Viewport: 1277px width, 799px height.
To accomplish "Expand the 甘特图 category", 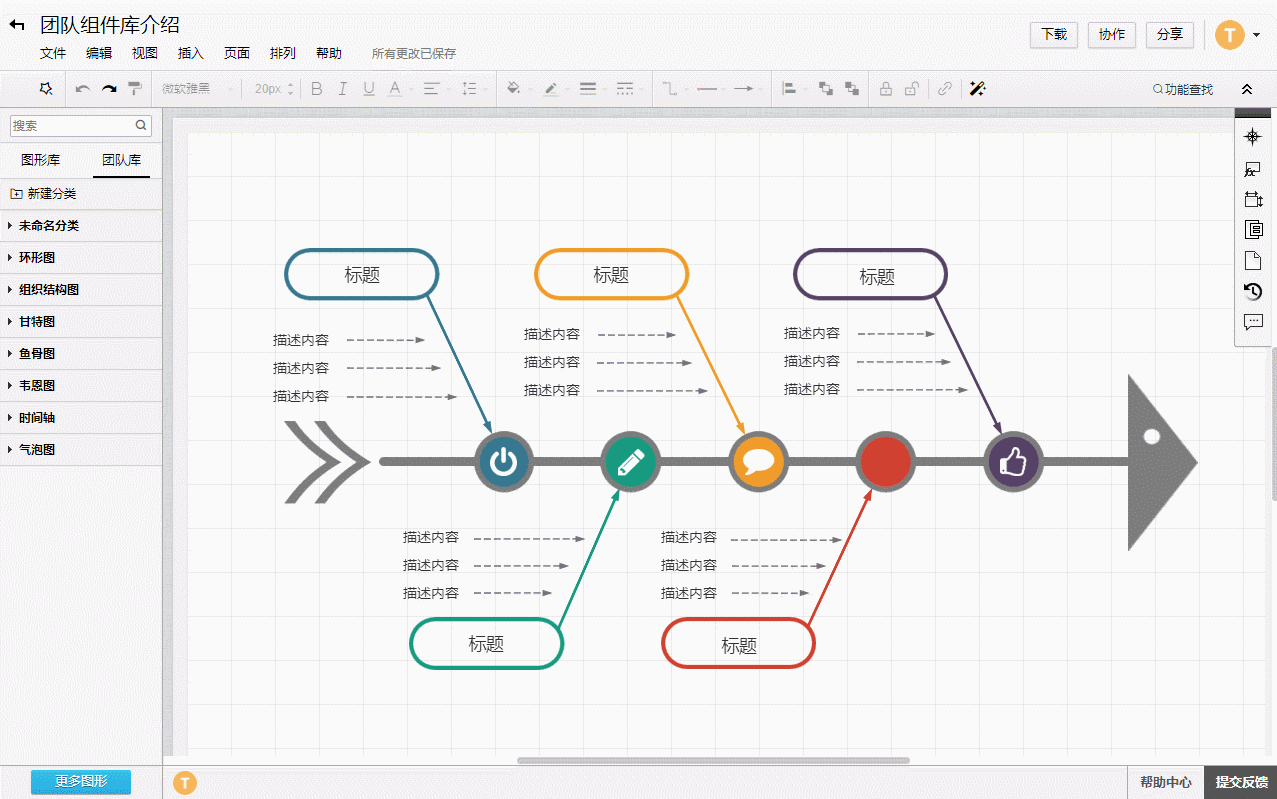I will (81, 322).
